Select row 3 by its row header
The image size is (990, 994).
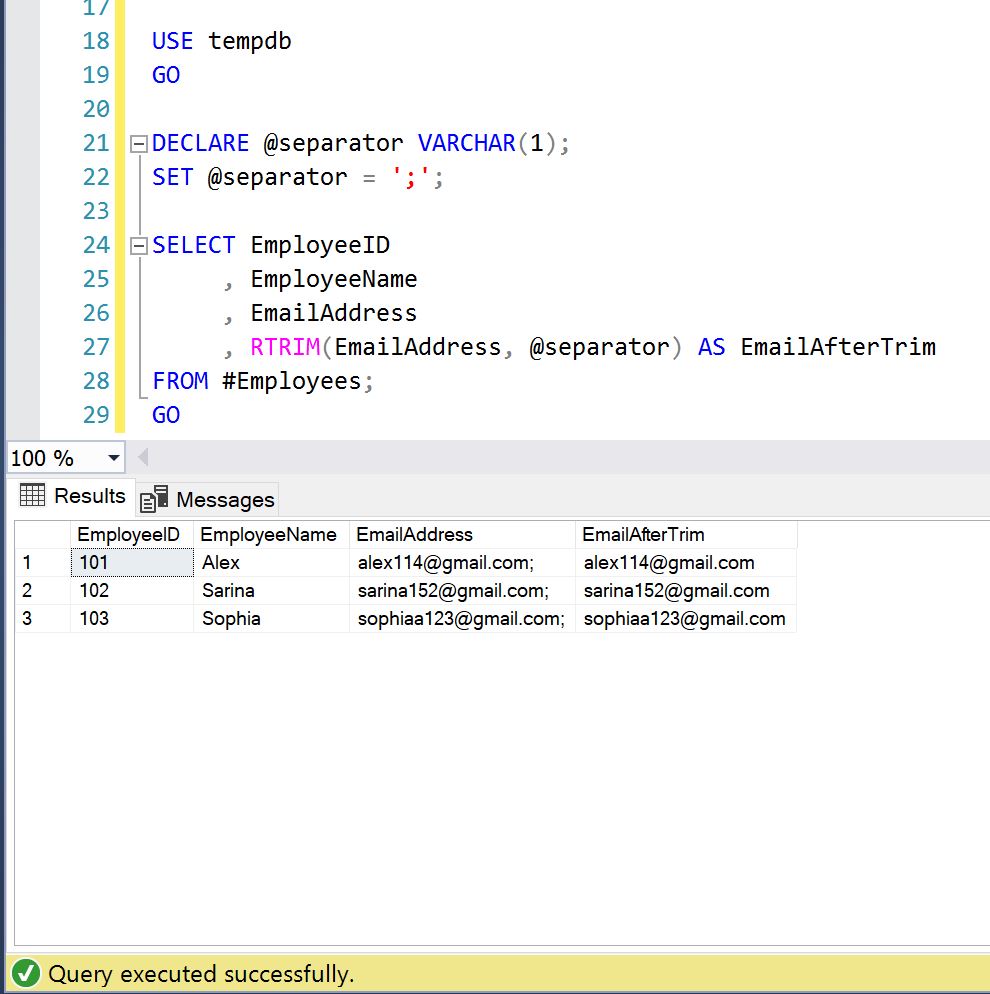[42, 619]
